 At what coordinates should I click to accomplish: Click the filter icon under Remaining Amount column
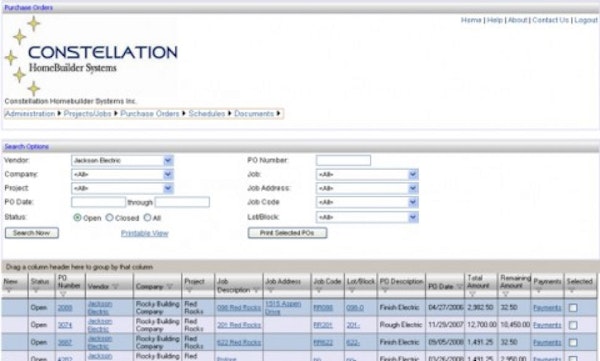[x=505, y=294]
